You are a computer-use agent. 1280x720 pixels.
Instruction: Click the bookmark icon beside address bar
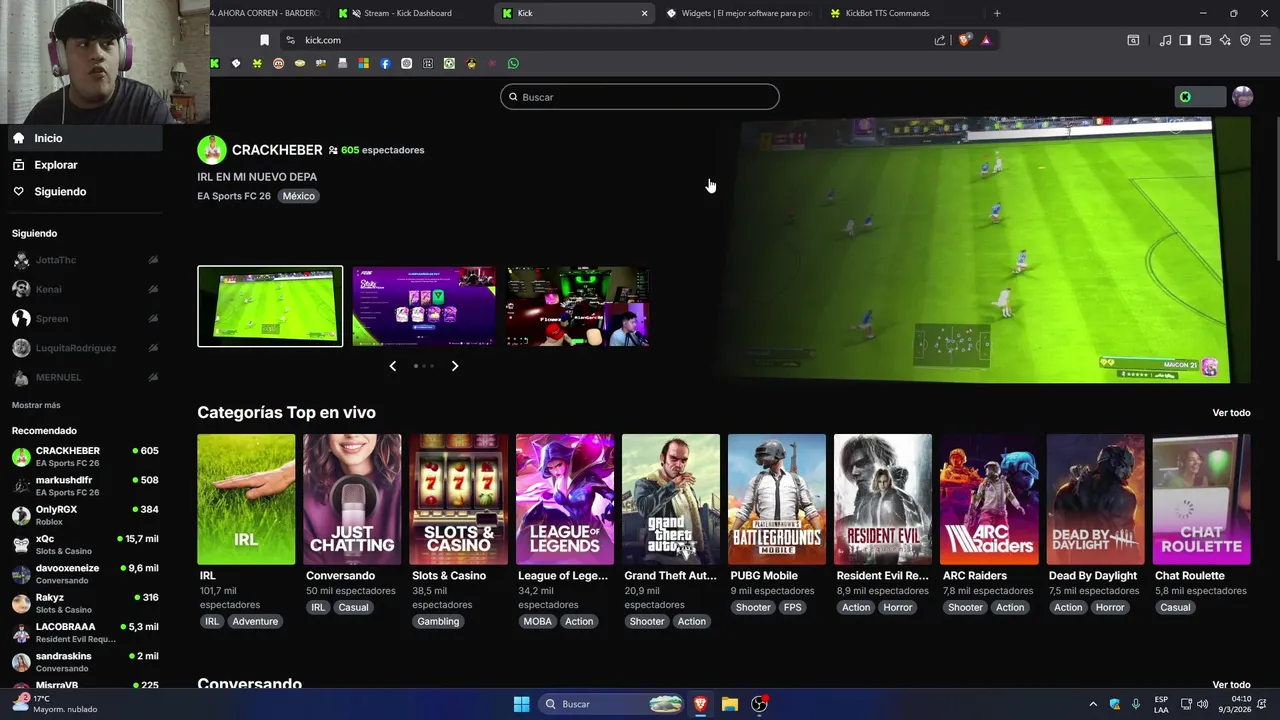[x=264, y=40]
